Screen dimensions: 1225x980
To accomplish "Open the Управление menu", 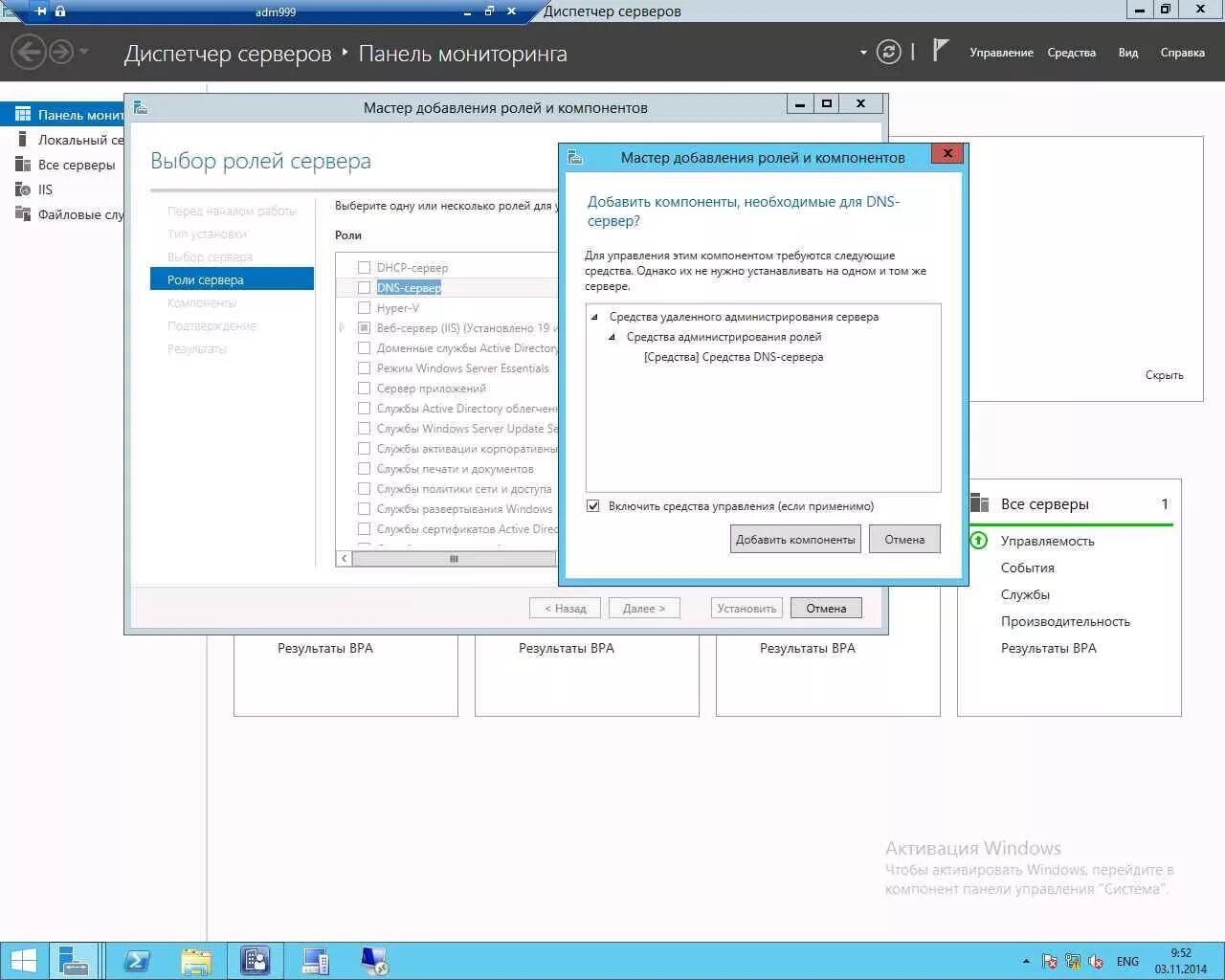I will (x=1001, y=53).
